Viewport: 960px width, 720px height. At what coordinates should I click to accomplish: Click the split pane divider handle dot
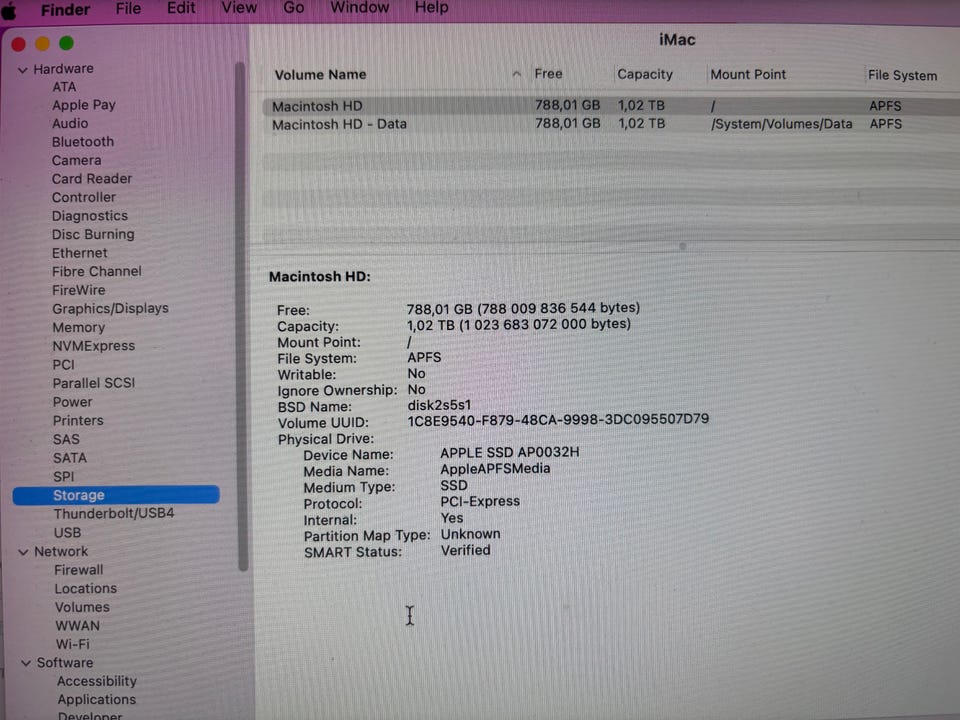coord(682,246)
